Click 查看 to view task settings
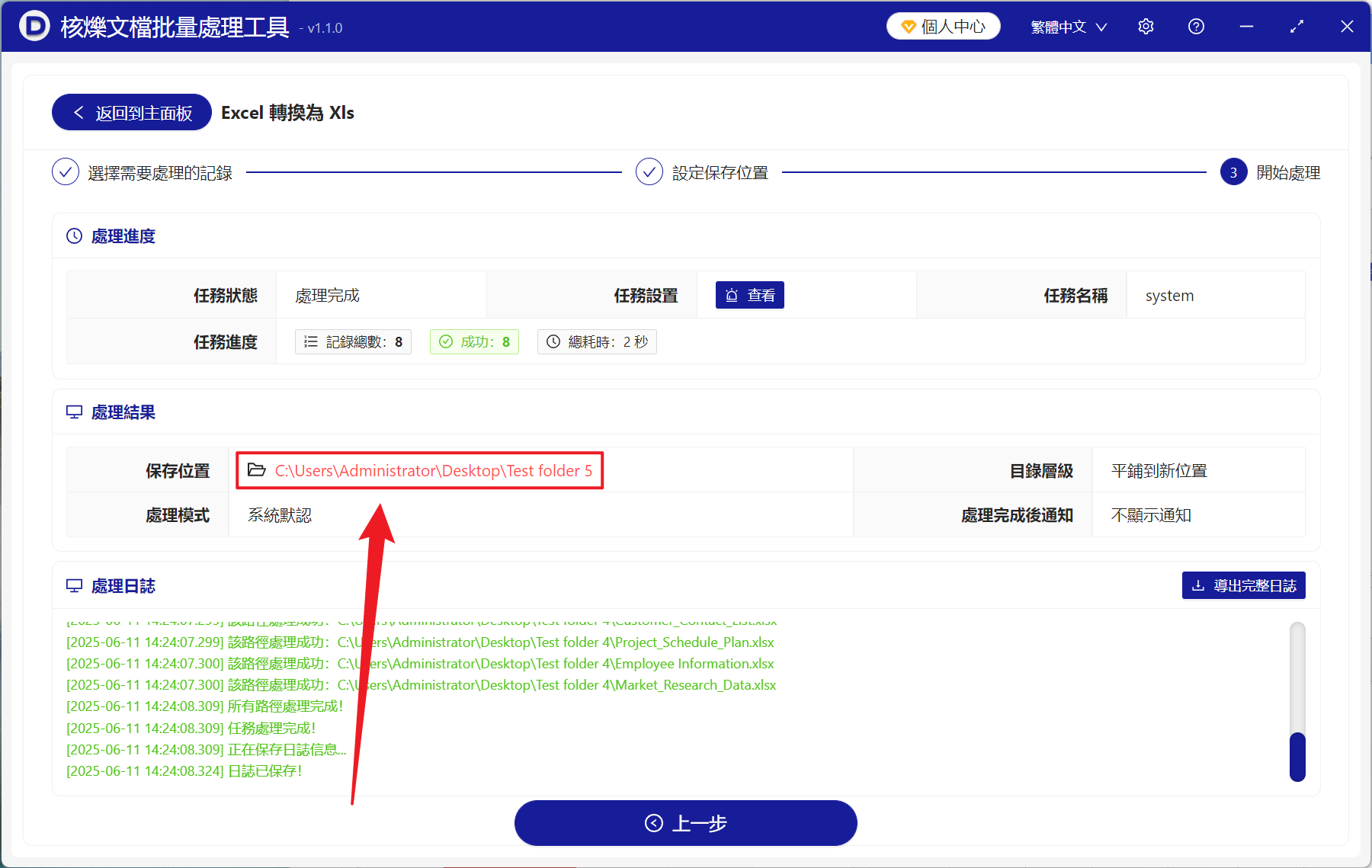This screenshot has width=1372, height=868. 750,295
